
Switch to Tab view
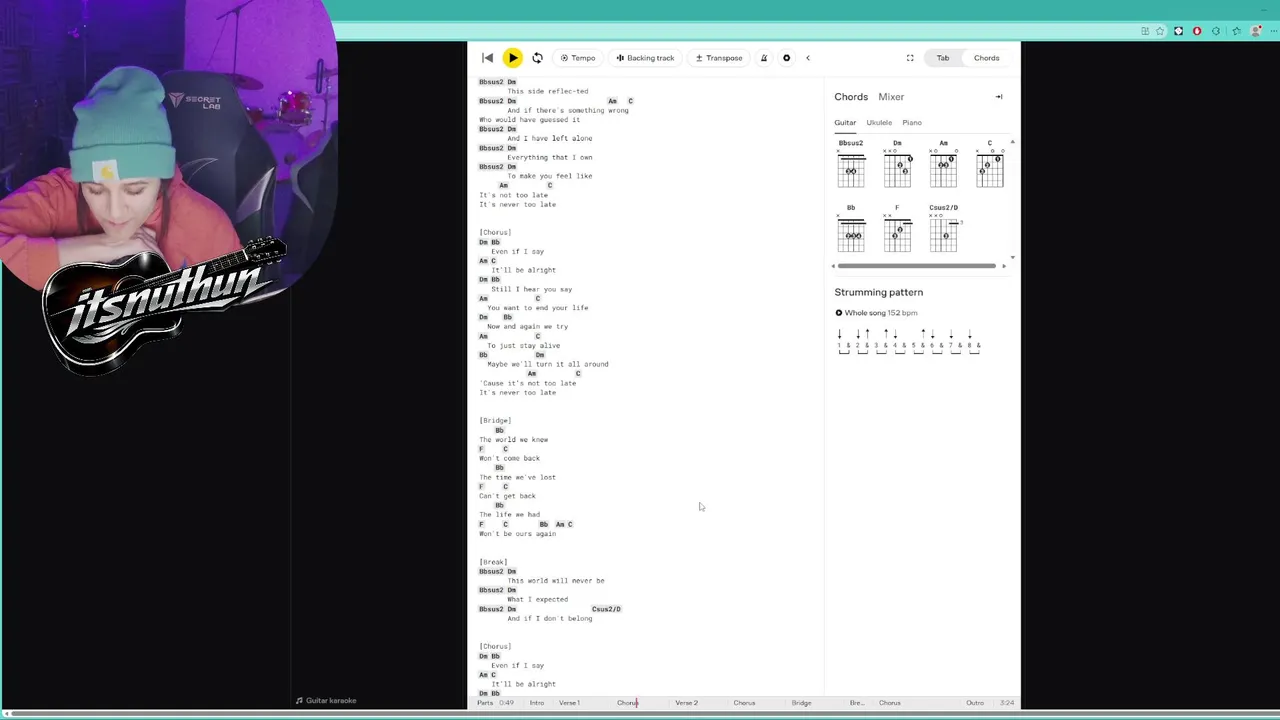[x=943, y=58]
